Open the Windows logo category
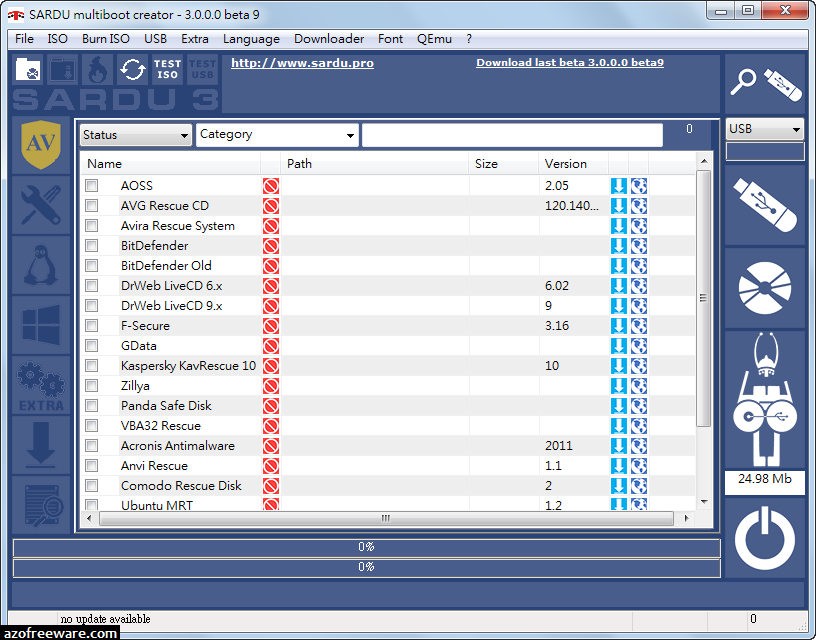 coord(41,325)
